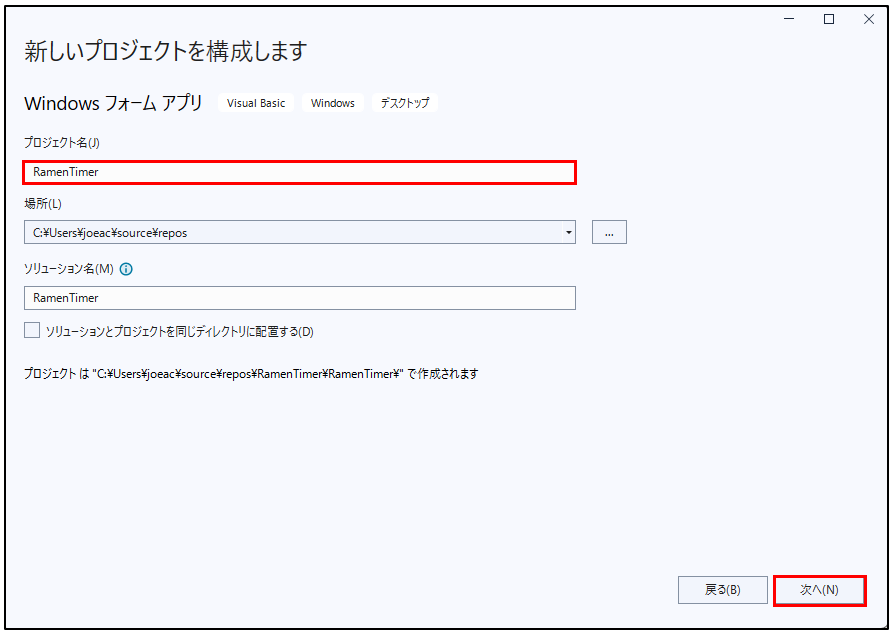Click the ソリューション名(M) label

pos(69,269)
